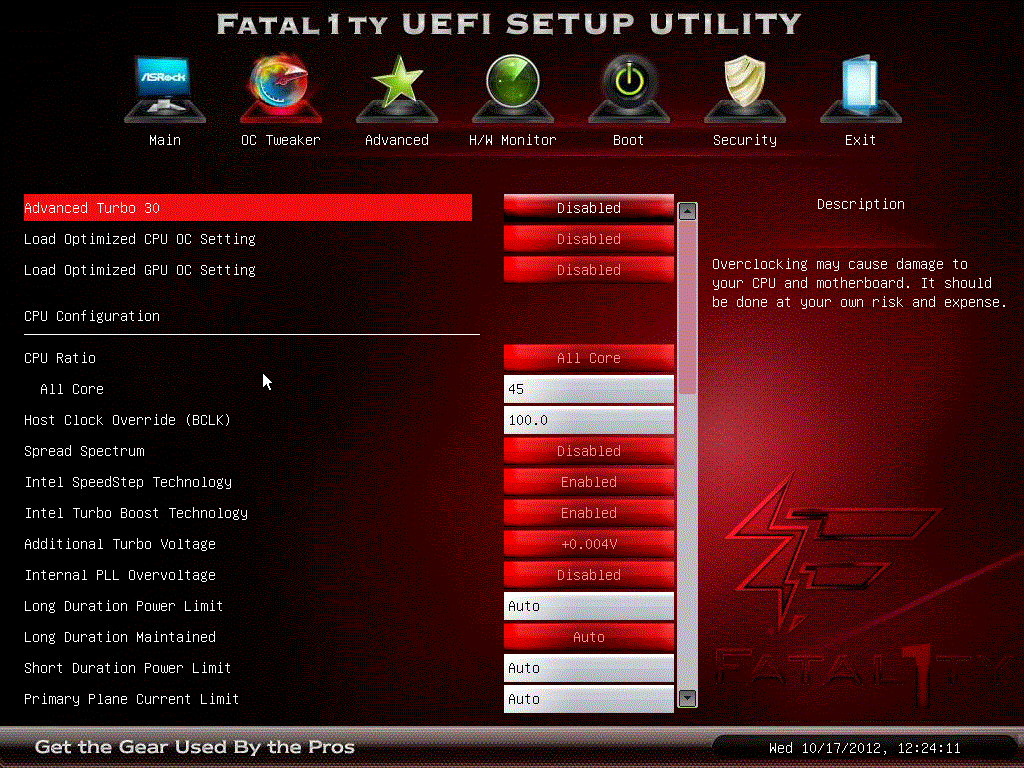This screenshot has height=768, width=1024.
Task: Click the scroll up arrow button
Action: (687, 212)
